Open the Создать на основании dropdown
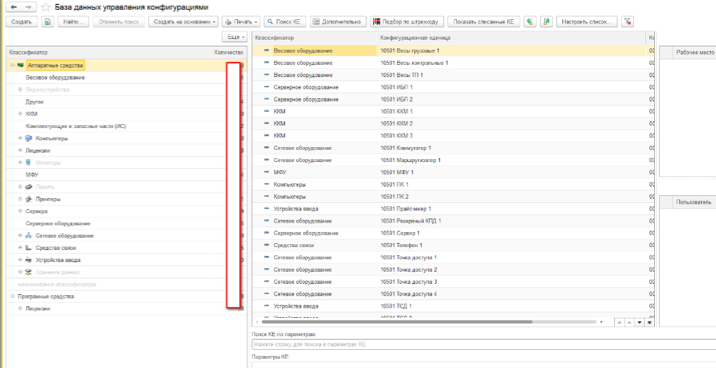Image resolution: width=716 pixels, height=368 pixels. tap(183, 21)
